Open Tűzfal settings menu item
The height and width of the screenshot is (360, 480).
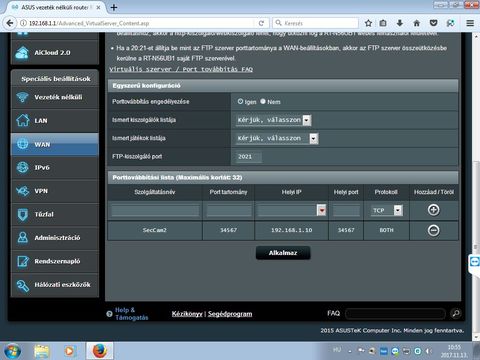pos(55,214)
